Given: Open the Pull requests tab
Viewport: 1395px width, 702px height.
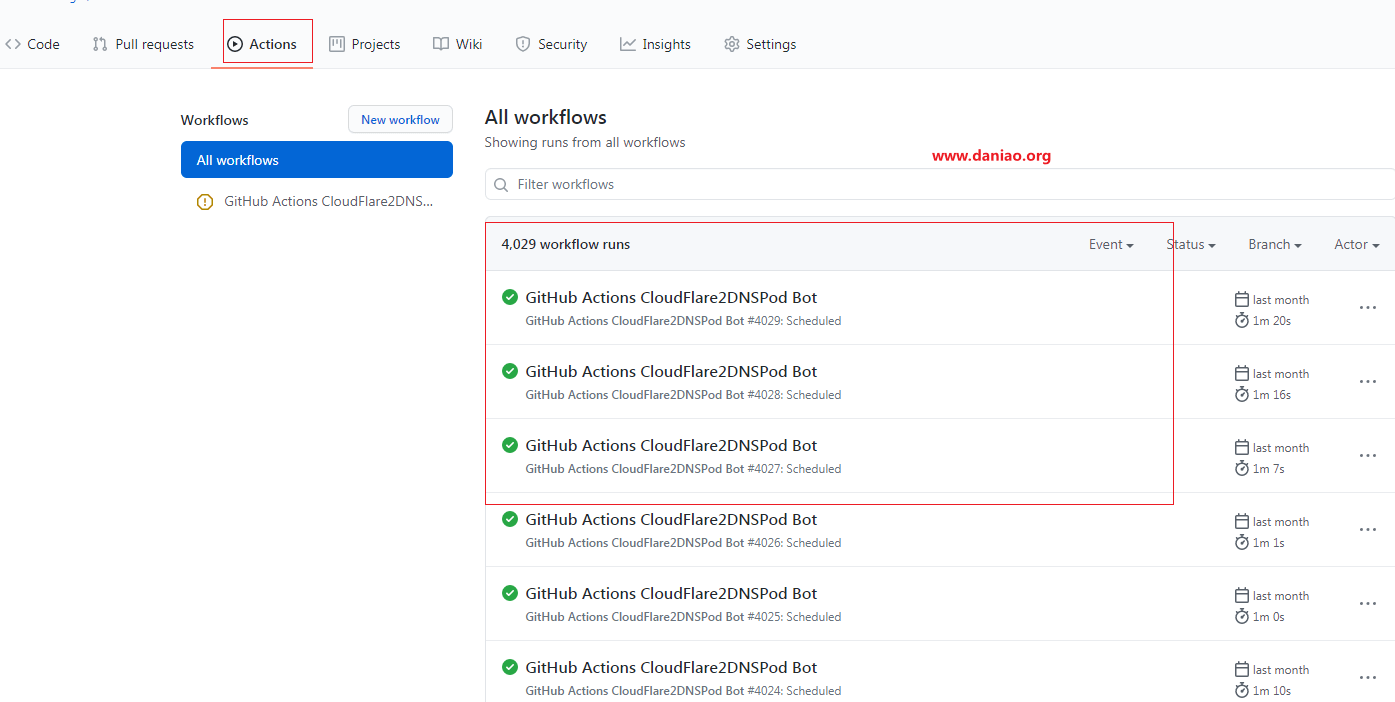Looking at the screenshot, I should point(143,44).
